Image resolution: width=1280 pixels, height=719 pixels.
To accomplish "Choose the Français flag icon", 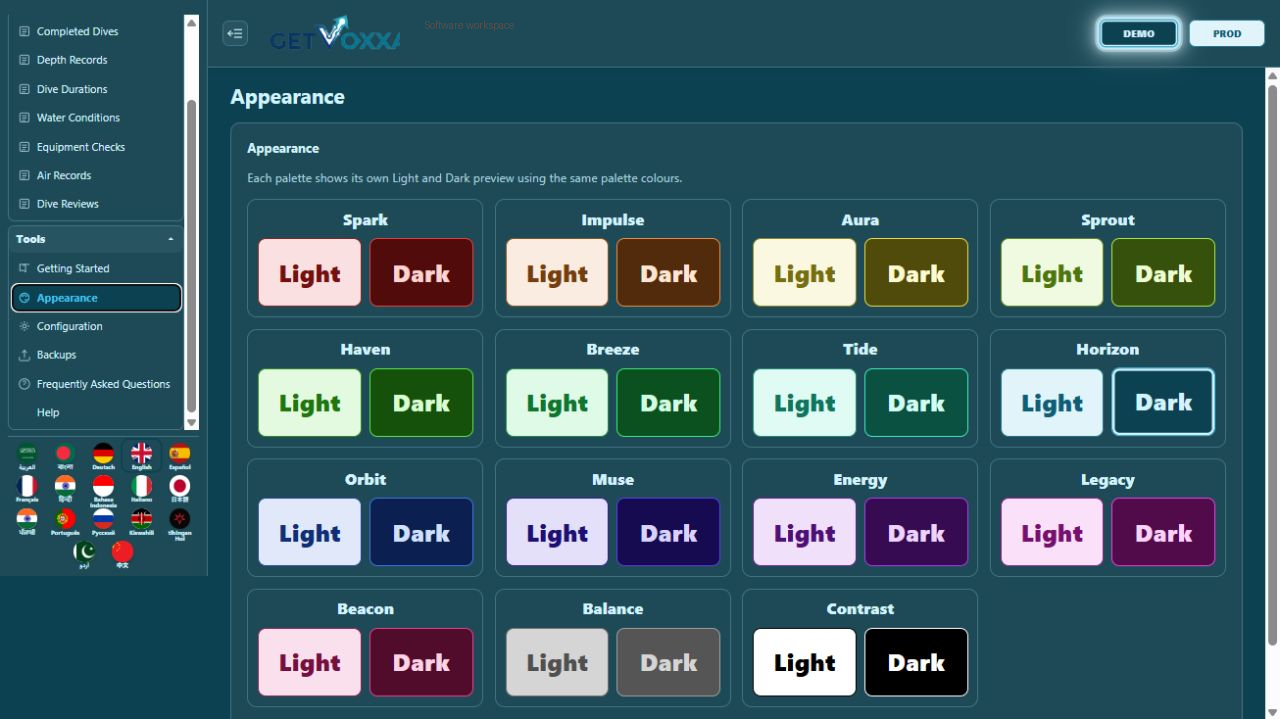I will [27, 489].
